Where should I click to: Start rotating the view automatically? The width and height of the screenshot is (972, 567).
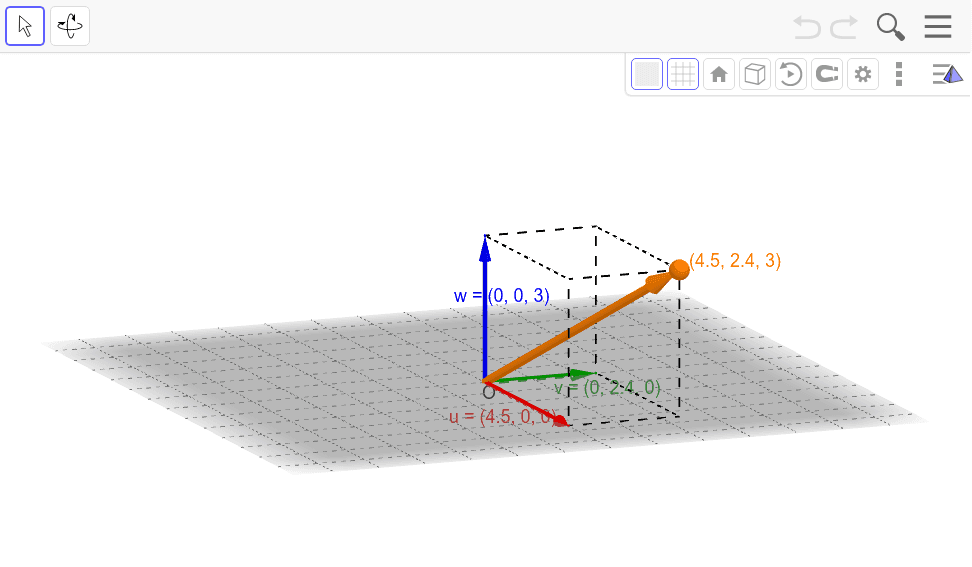point(790,74)
